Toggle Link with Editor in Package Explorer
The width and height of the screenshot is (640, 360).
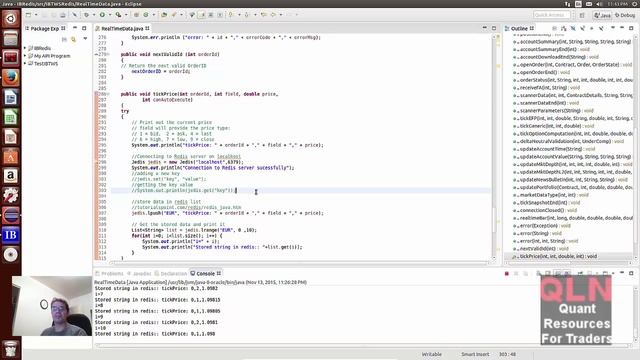pos(73,39)
